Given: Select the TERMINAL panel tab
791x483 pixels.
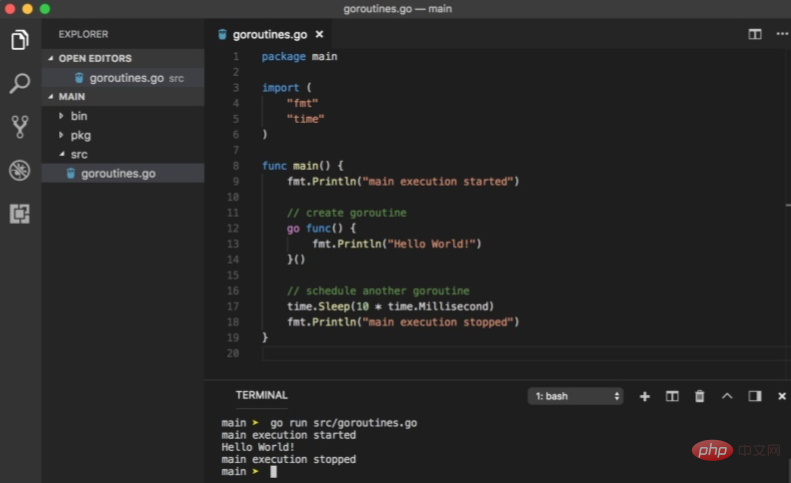Looking at the screenshot, I should pyautogui.click(x=261, y=395).
